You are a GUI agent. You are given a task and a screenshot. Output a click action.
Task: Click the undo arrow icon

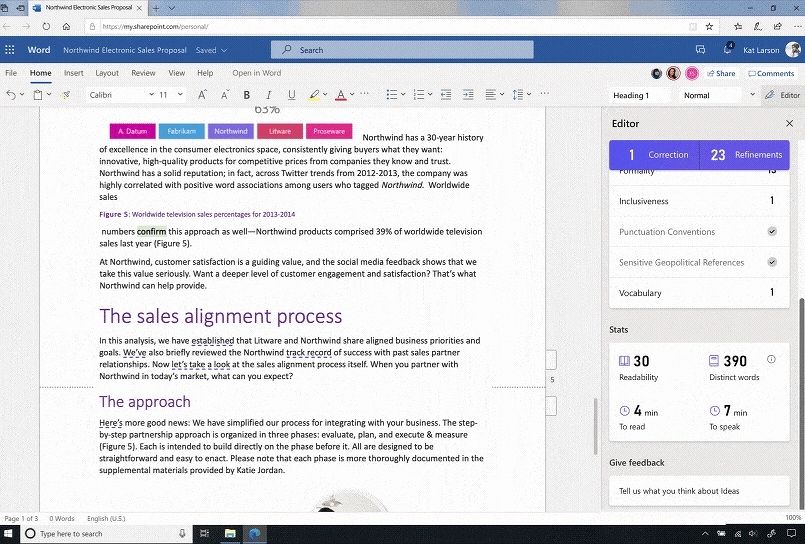(x=11, y=95)
